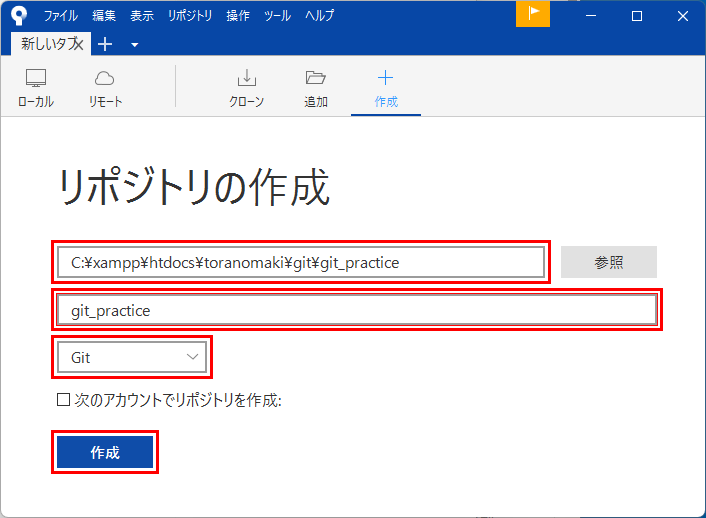Select the Create plus toolbar icon
Image resolution: width=706 pixels, height=518 pixels.
[x=386, y=87]
